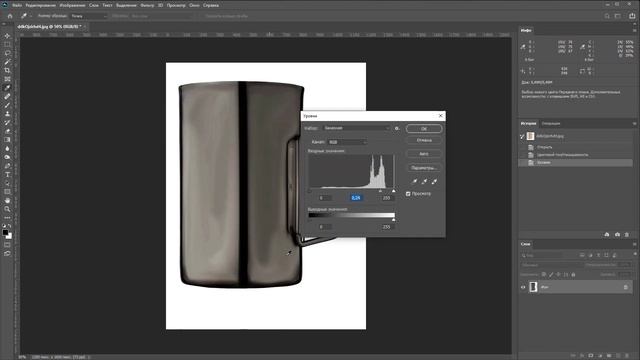Image resolution: width=640 pixels, height=360 pixels.
Task: Open the Фильтр menu
Action: click(147, 5)
